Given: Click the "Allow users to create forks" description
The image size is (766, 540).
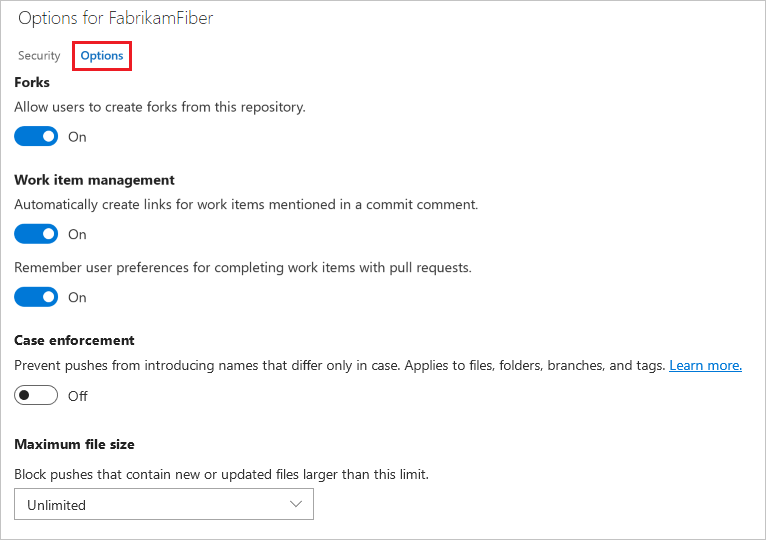Looking at the screenshot, I should 160,106.
